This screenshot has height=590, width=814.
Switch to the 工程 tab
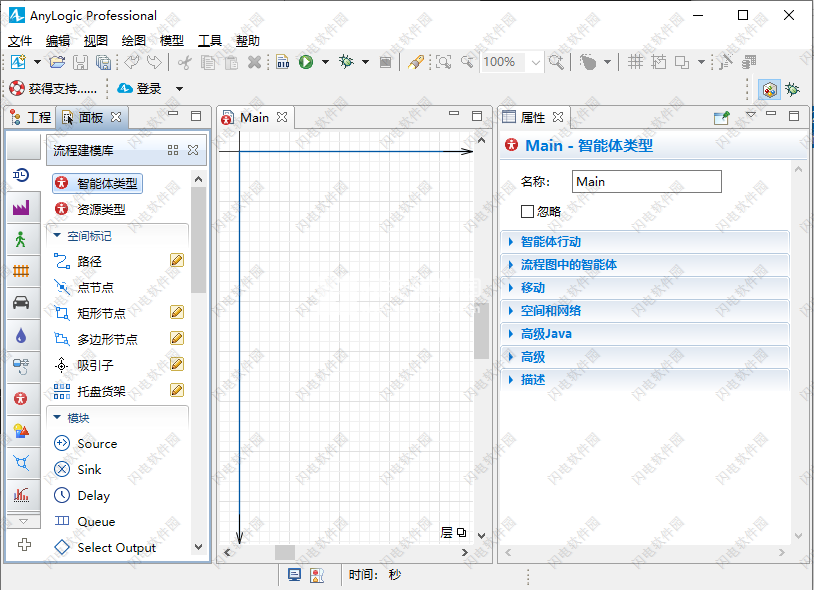point(31,118)
